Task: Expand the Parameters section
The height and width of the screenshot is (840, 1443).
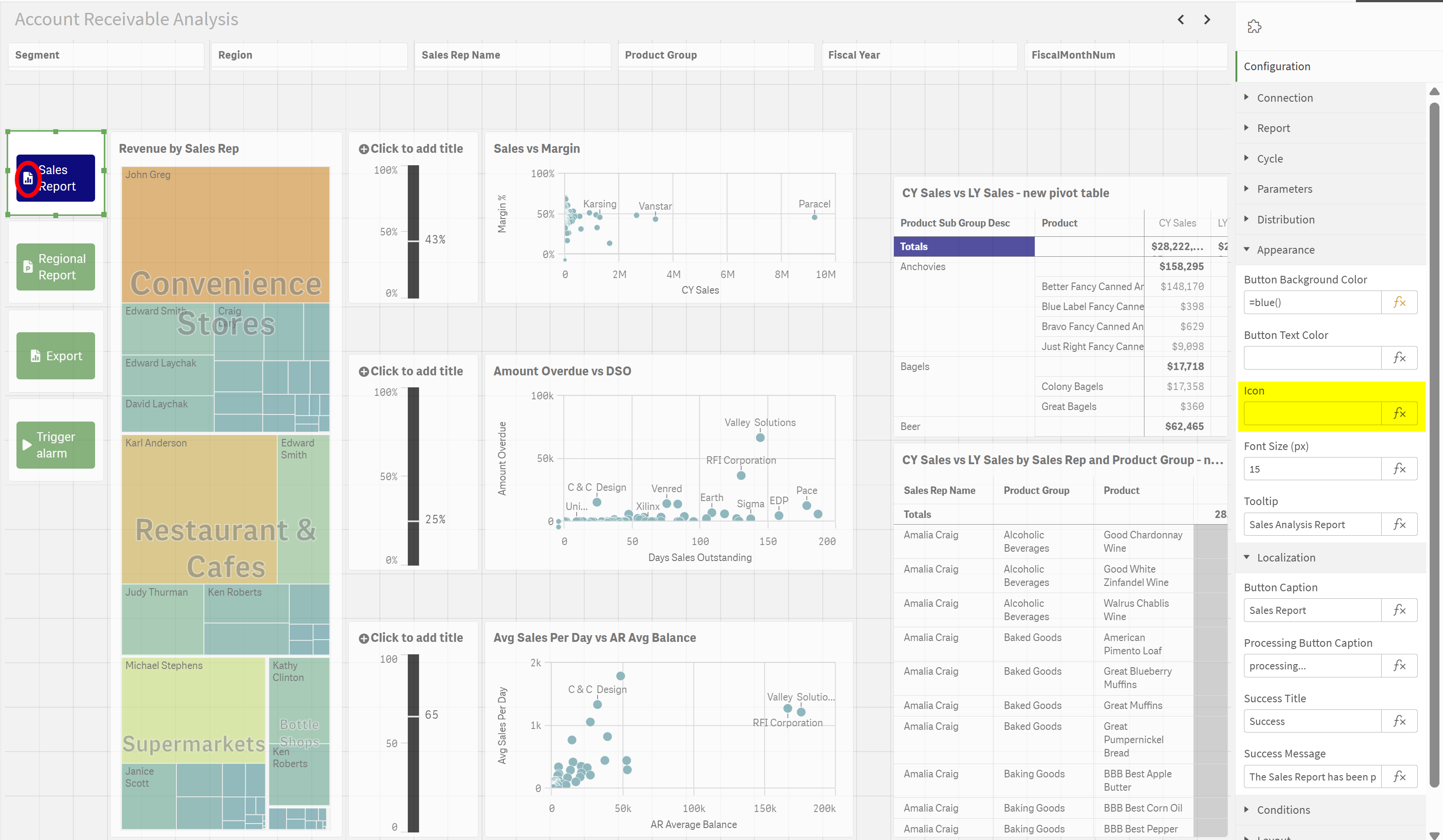Action: (x=1330, y=189)
